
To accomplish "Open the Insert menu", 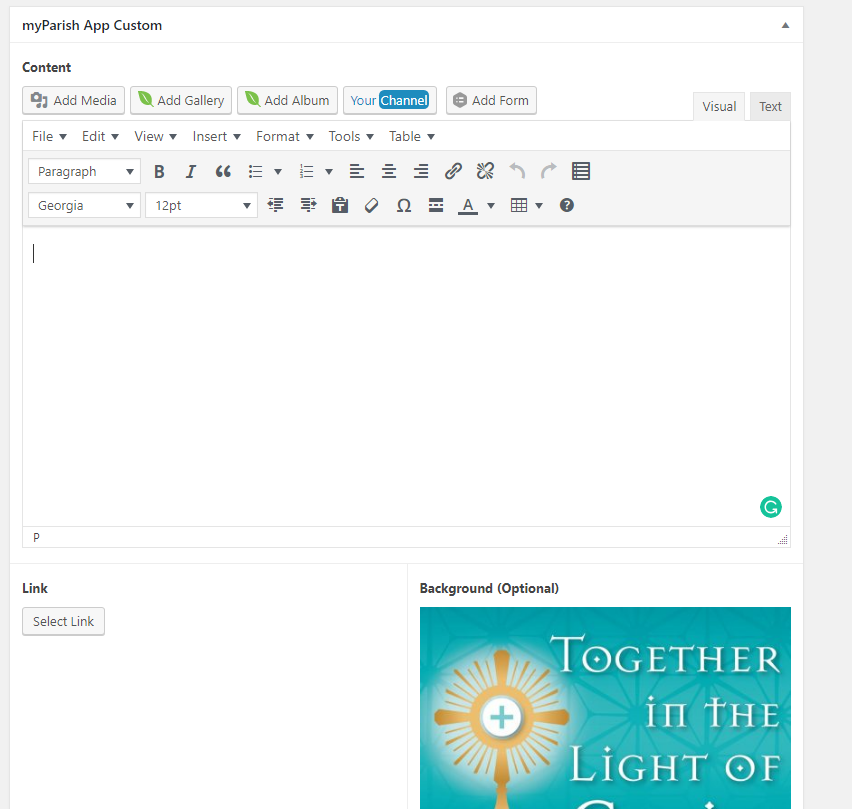I will click(x=216, y=136).
